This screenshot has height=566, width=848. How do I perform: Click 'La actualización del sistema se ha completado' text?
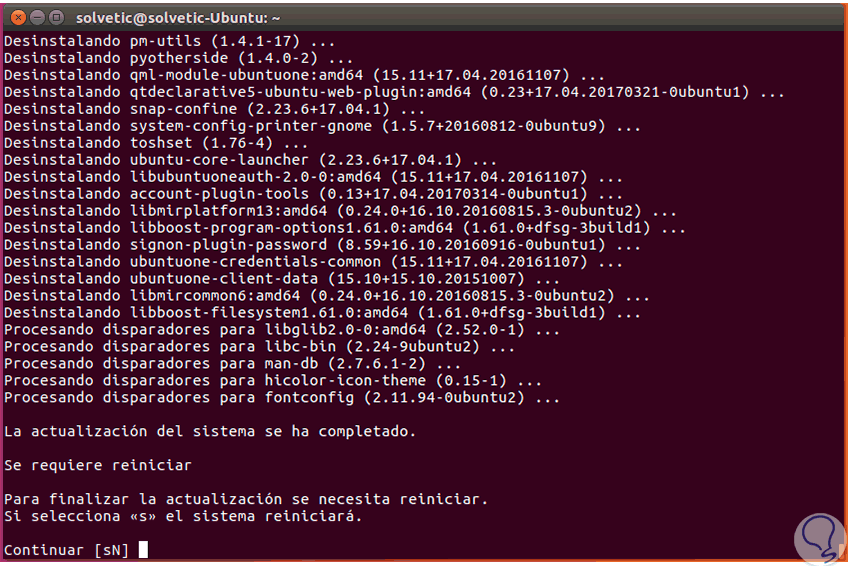(x=209, y=431)
